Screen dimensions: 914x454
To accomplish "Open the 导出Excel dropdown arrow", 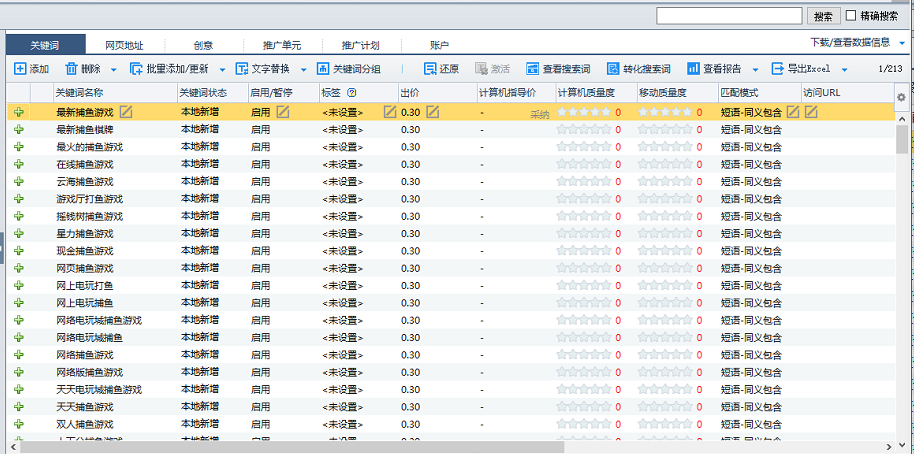I will click(844, 70).
